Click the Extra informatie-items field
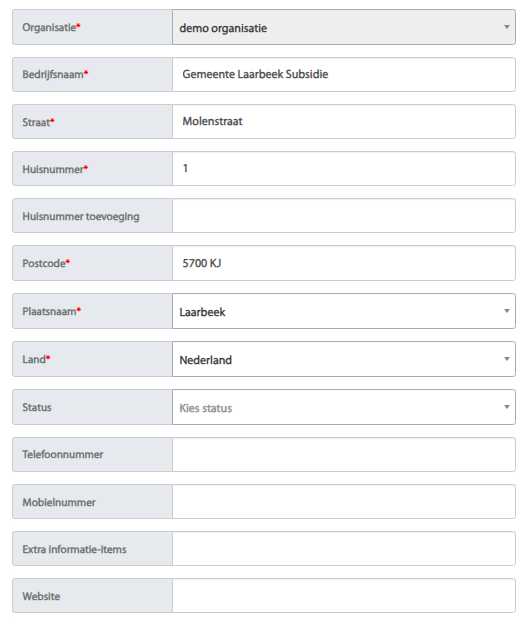Image resolution: width=527 pixels, height=620 pixels. 344,549
